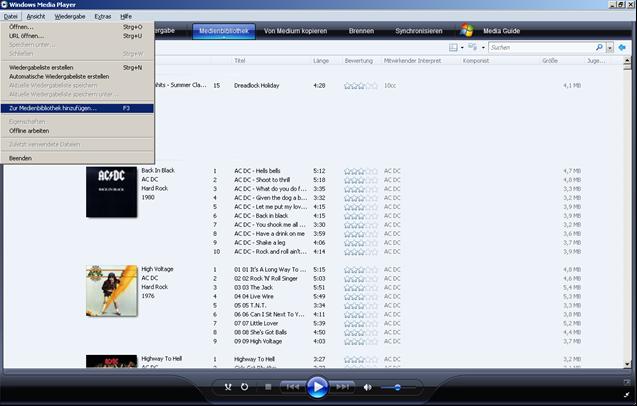This screenshot has width=637, height=406.
Task: Expand the search options dropdown
Action: point(609,48)
